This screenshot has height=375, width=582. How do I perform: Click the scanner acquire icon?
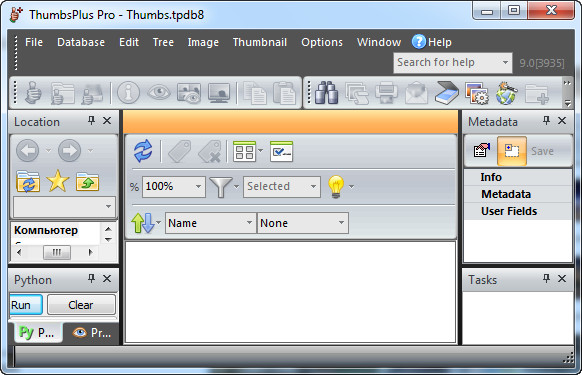[447, 92]
